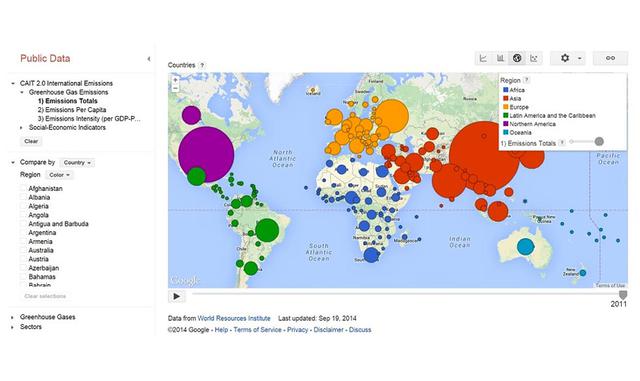Check the Angola checkbox
This screenshot has height=381, width=640.
click(23, 215)
